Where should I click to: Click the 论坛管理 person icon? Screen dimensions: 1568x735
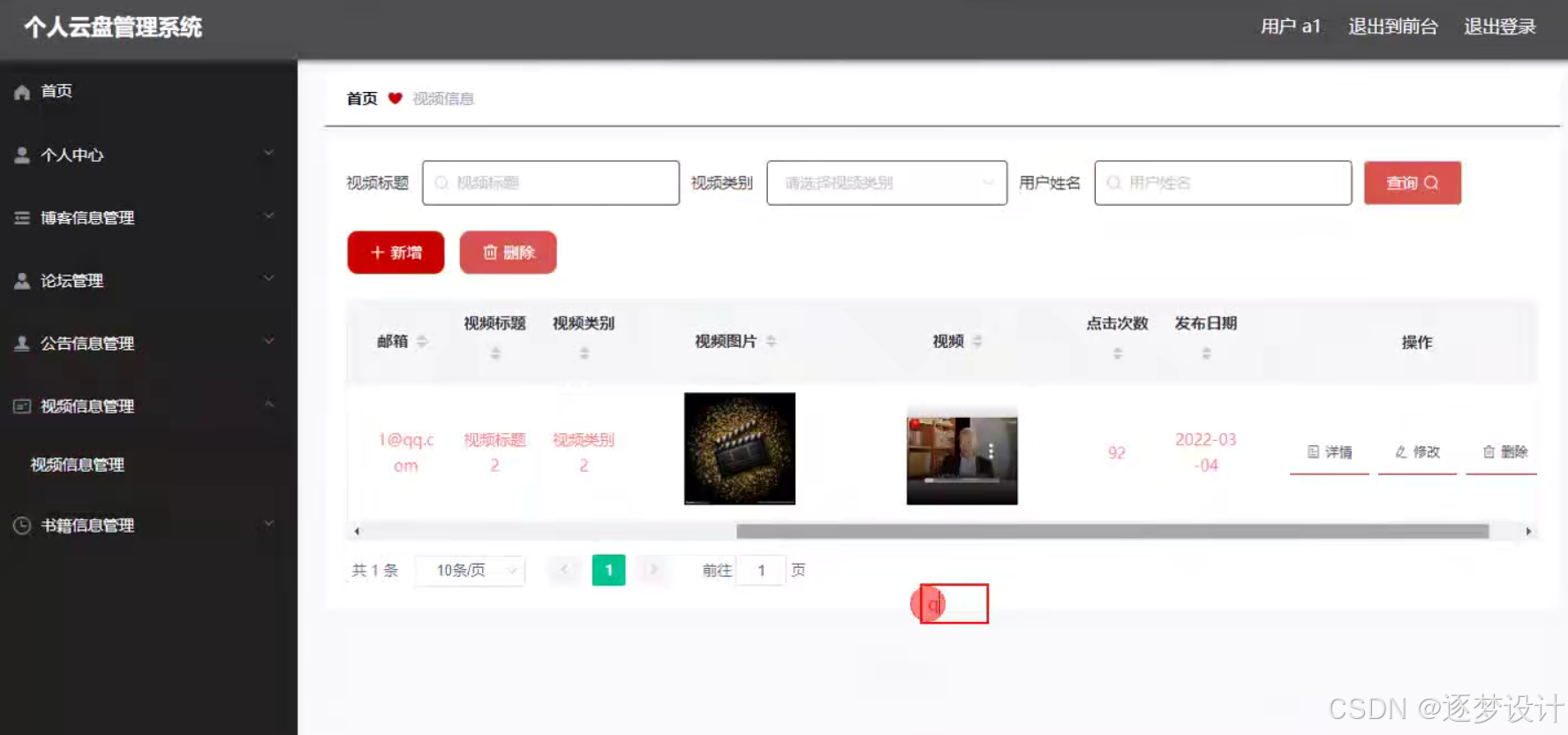pos(22,281)
